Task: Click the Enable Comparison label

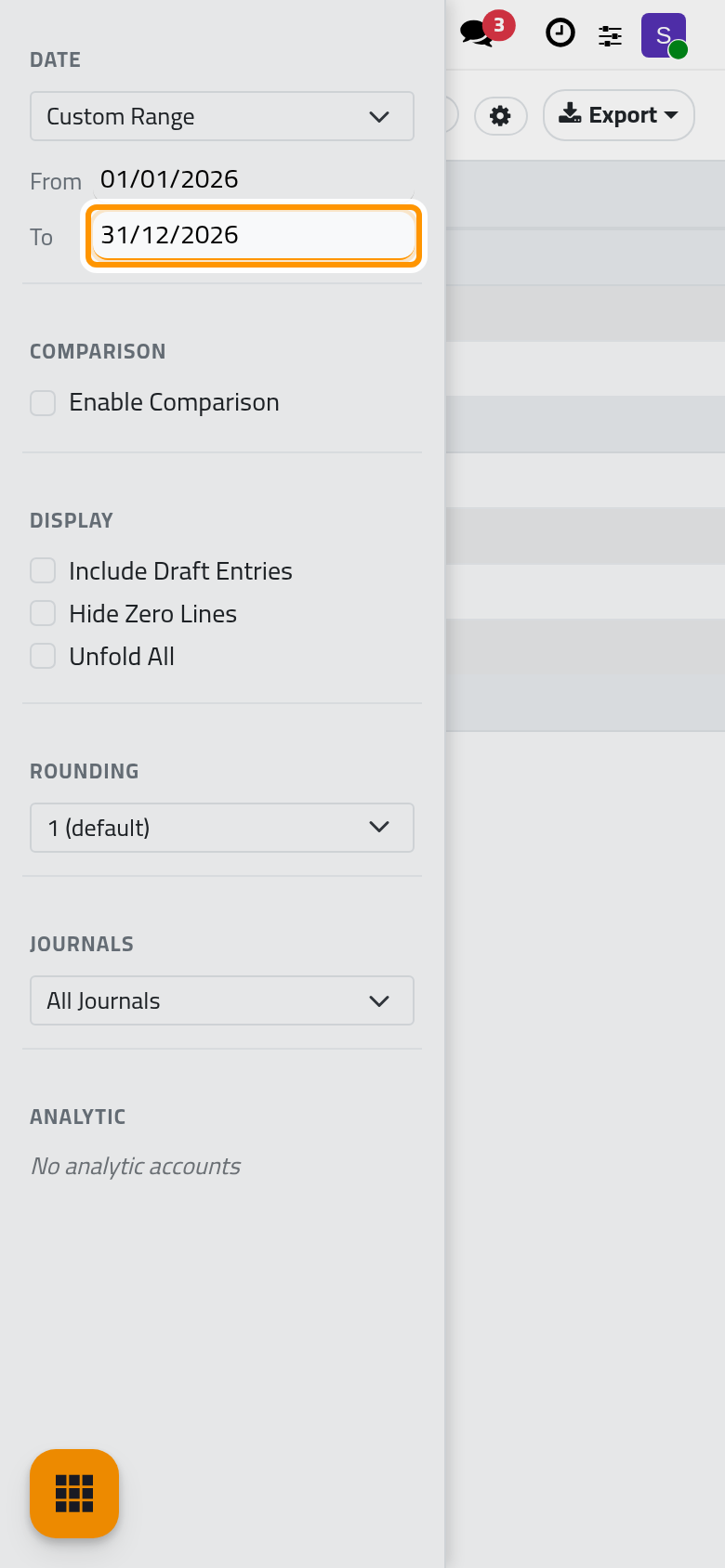Action: click(x=174, y=402)
